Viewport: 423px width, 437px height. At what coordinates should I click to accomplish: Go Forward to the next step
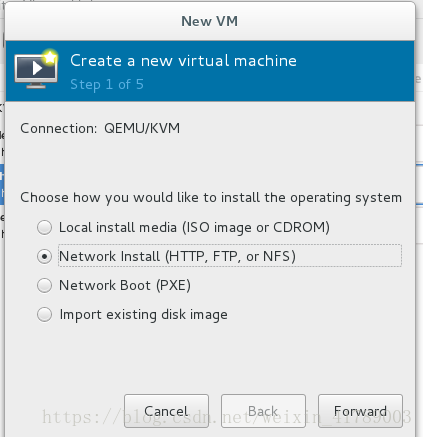point(360,411)
